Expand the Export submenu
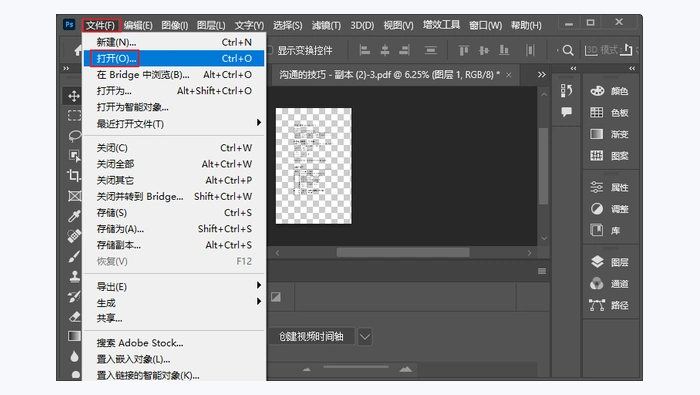Viewport: 700px width, 395px height. coord(259,285)
